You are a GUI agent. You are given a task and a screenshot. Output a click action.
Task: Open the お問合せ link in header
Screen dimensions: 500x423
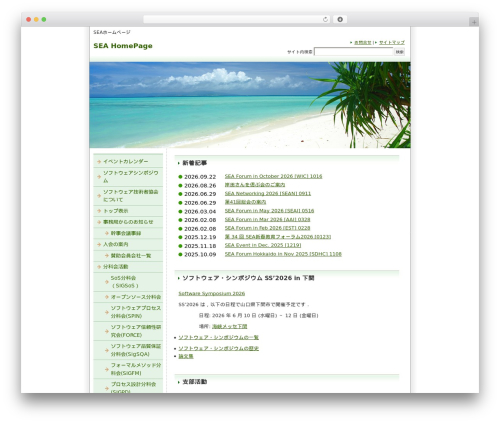tap(363, 42)
